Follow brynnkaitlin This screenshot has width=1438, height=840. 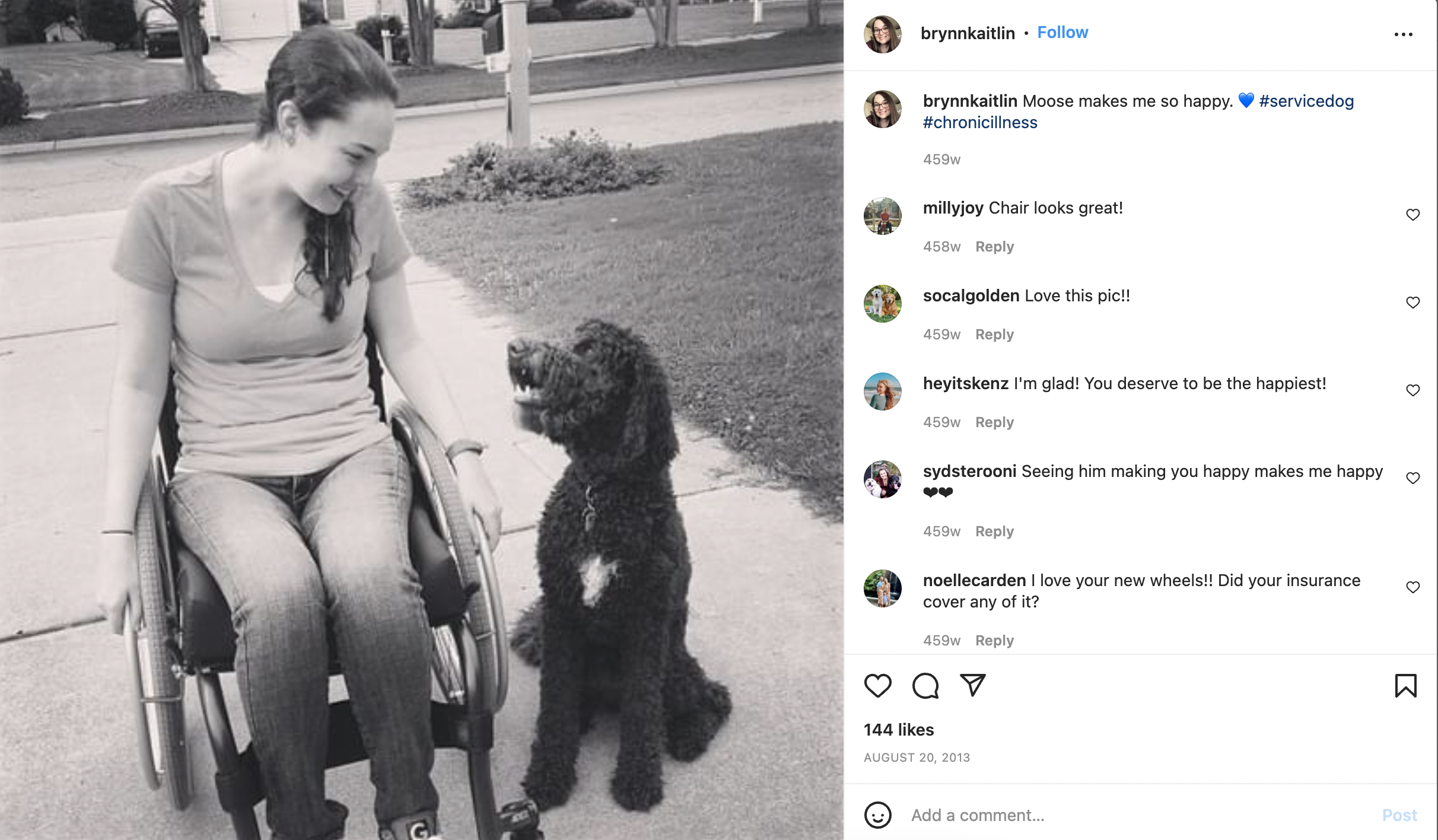click(x=1062, y=33)
